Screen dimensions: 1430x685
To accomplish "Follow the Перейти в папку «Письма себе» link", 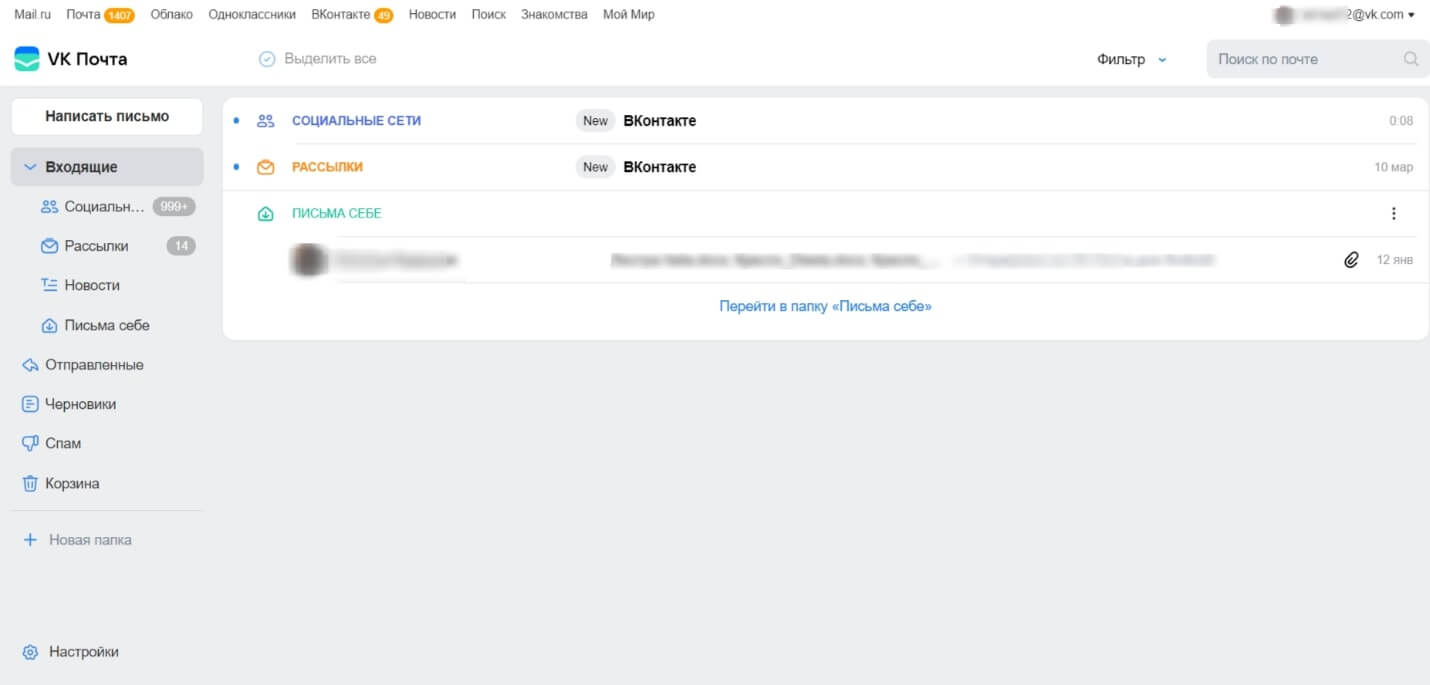I will [x=825, y=306].
